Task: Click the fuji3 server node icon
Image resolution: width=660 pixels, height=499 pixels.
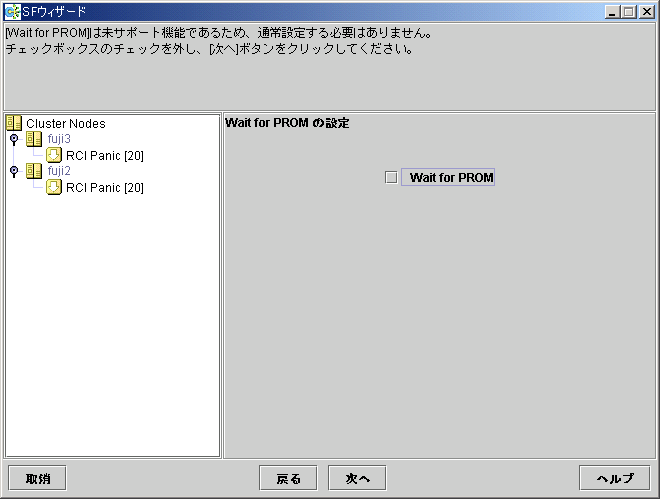Action: click(x=34, y=139)
